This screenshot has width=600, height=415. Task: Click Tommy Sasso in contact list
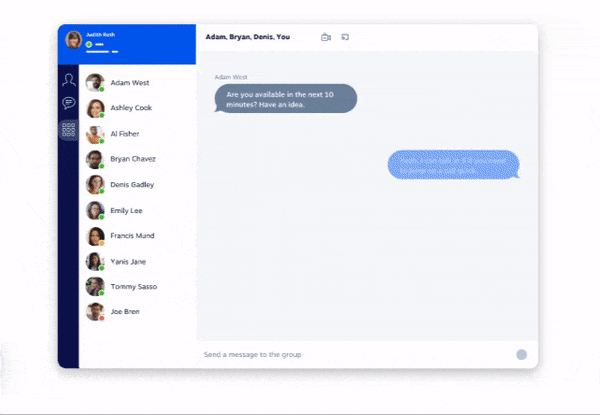pos(132,286)
